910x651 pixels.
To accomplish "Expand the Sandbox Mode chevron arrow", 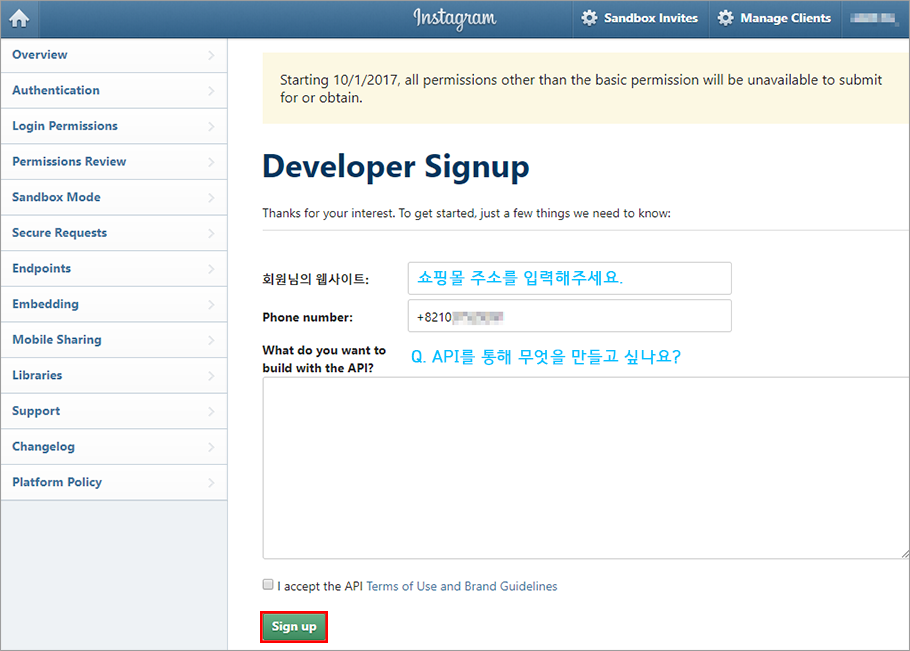I will click(211, 198).
